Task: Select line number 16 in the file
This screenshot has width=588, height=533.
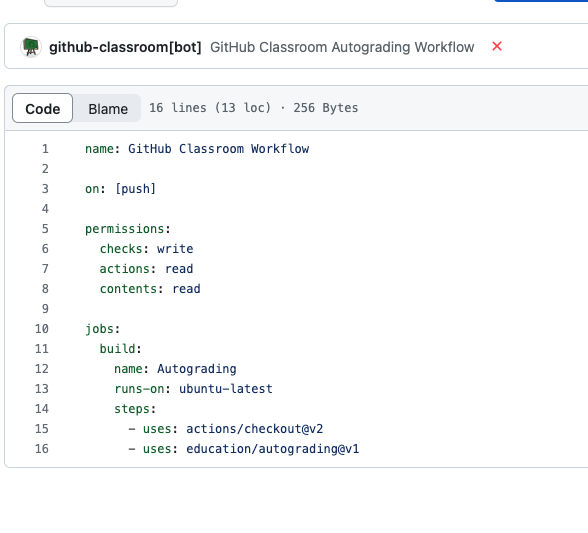Action: 42,449
